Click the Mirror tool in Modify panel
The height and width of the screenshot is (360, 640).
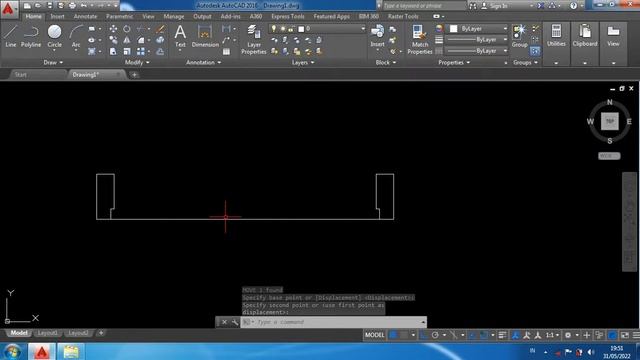127,40
